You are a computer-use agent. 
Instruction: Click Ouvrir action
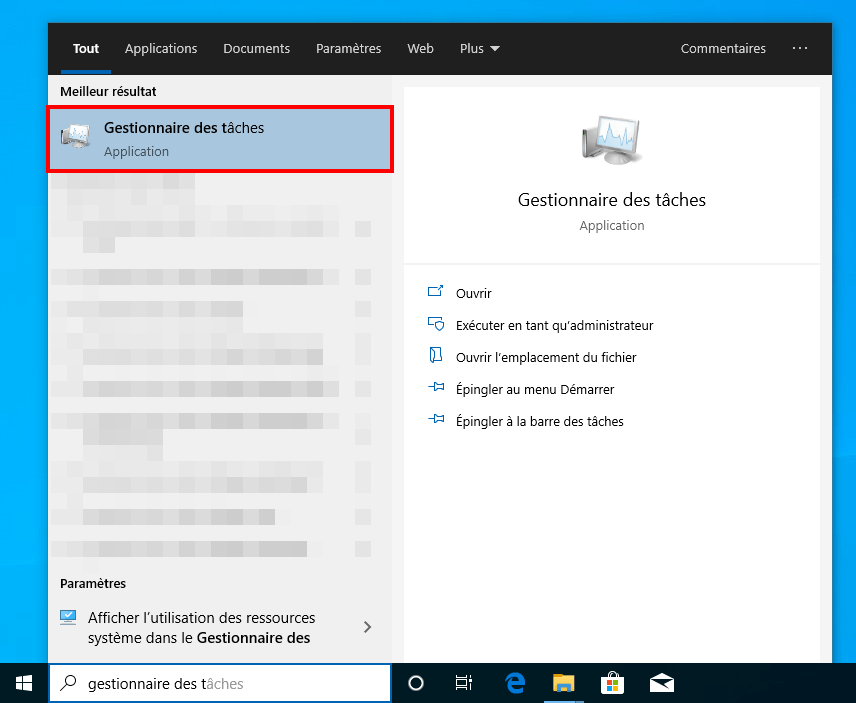[x=474, y=294]
